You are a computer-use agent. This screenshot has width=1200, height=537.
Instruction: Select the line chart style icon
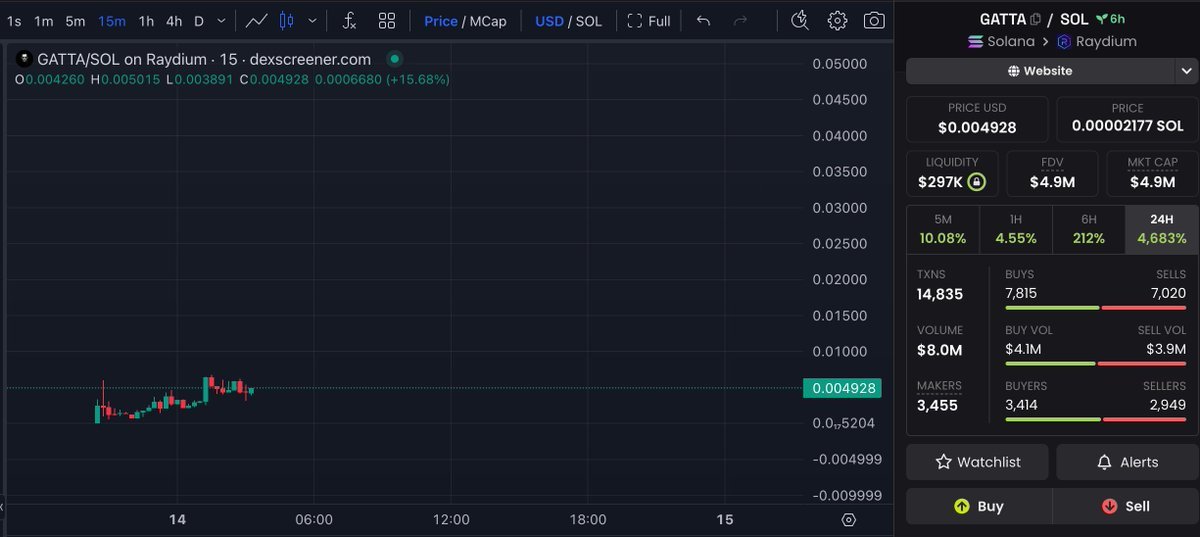click(x=257, y=21)
